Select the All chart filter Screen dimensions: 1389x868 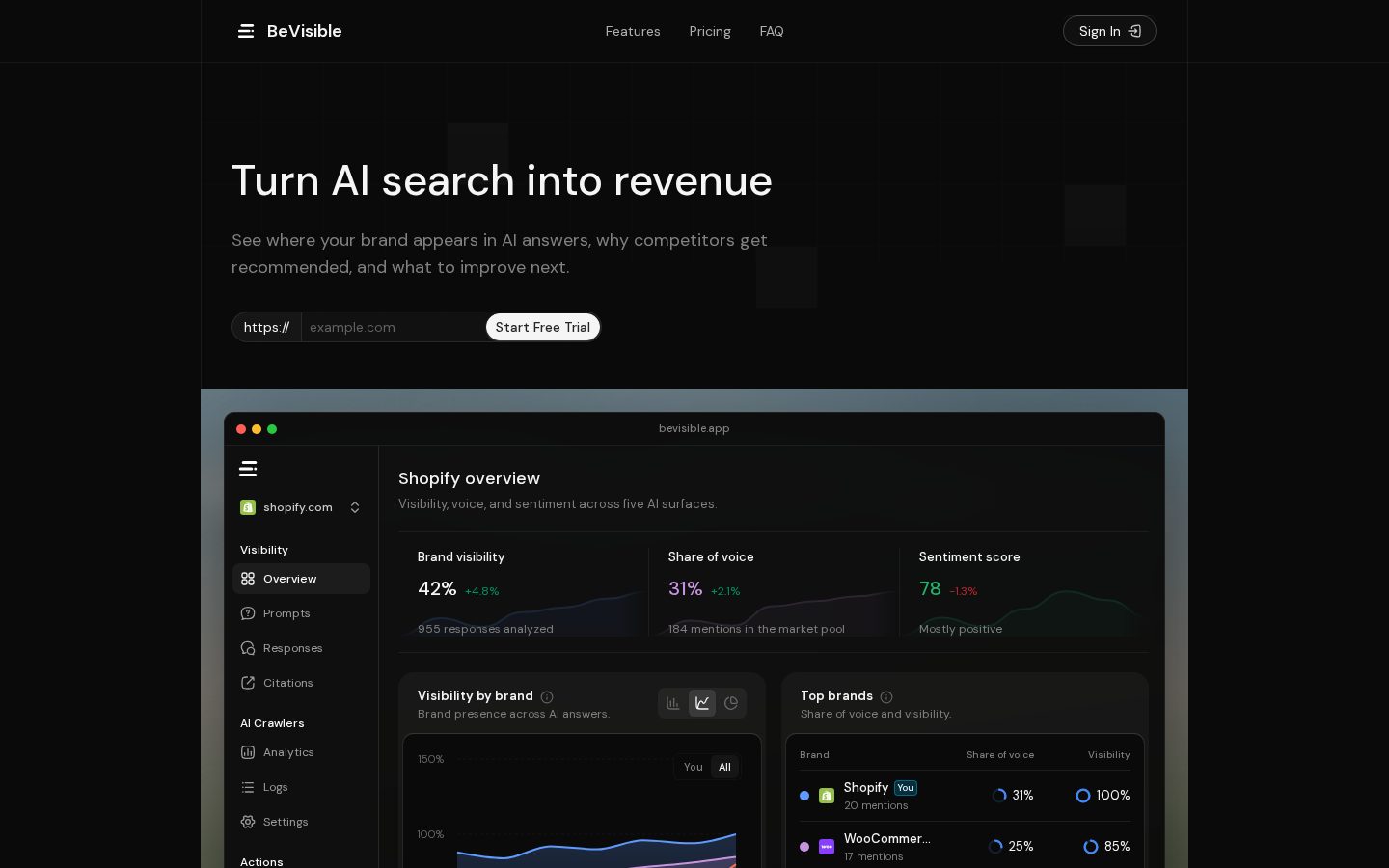click(x=724, y=767)
